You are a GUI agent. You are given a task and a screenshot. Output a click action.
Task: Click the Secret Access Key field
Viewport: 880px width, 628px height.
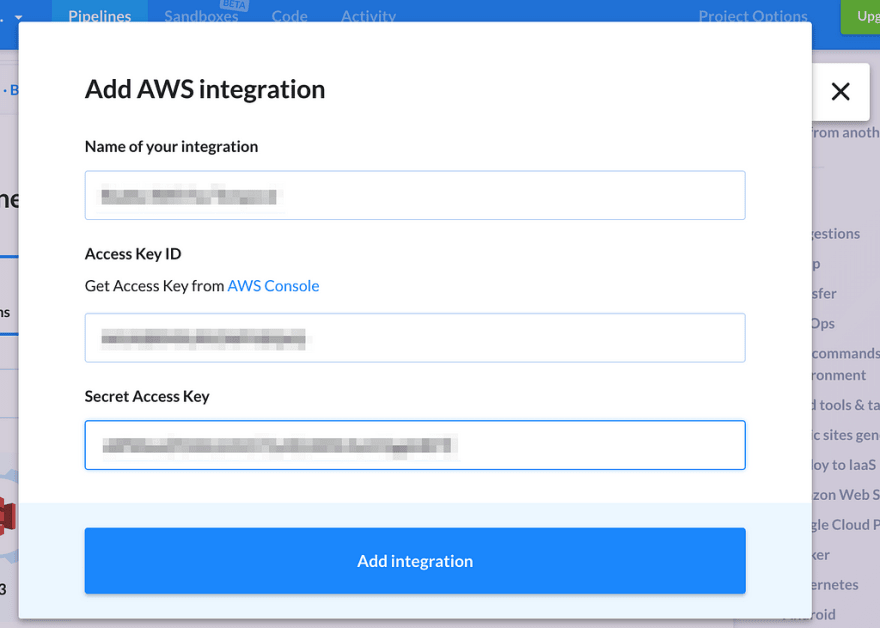(415, 445)
